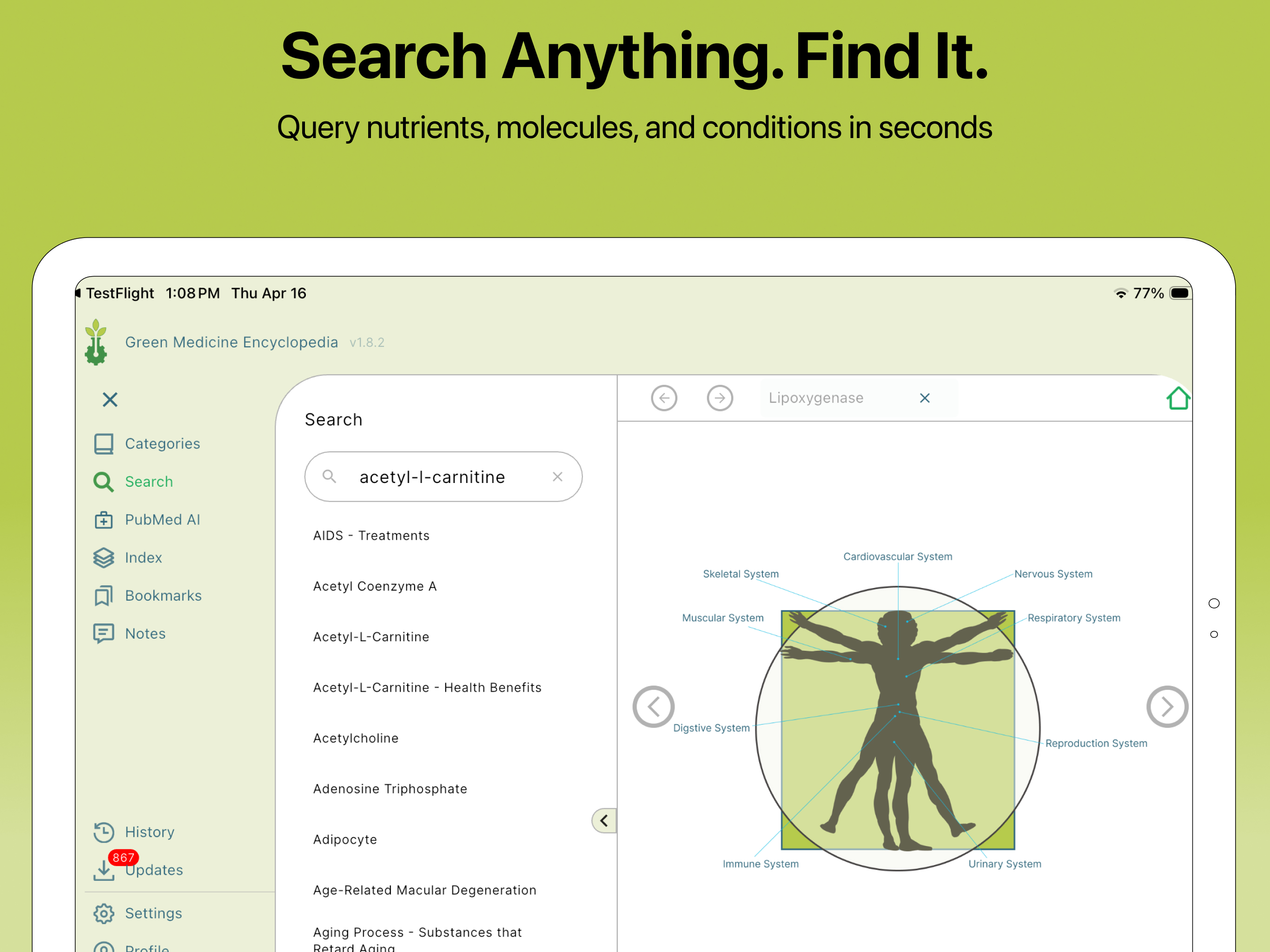The height and width of the screenshot is (952, 1270).
Task: Go back with the left arrow circle in toolbar
Action: [664, 398]
